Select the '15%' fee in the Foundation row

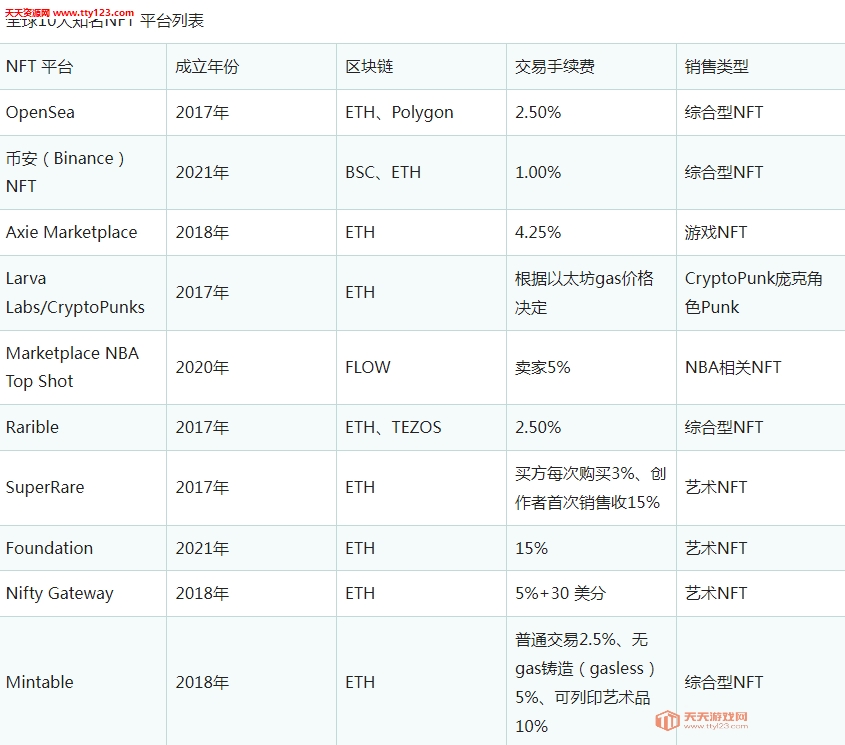[x=531, y=548]
